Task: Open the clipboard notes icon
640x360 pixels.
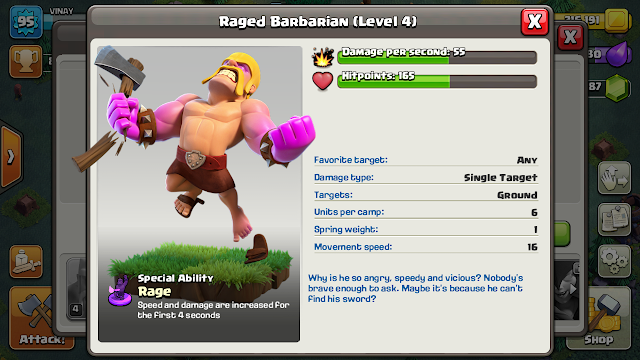Action: (x=614, y=220)
